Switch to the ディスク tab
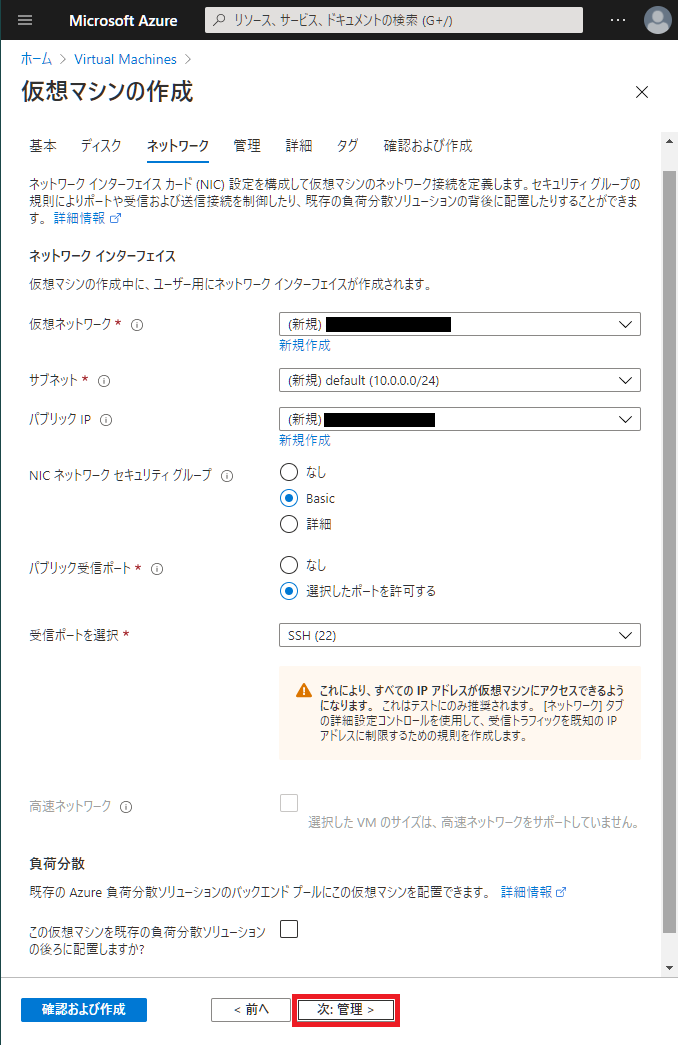Screen dimensions: 678x1045 pos(101,146)
